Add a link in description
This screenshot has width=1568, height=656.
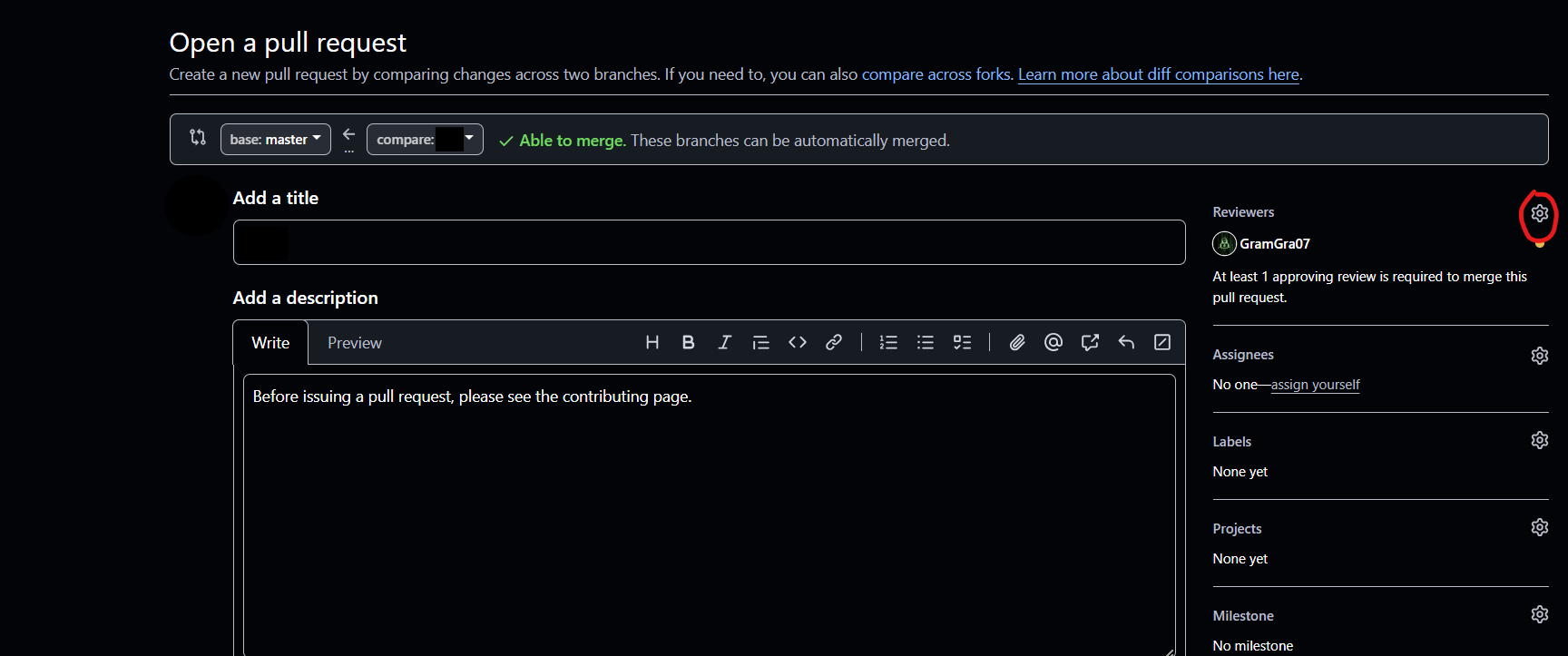833,342
